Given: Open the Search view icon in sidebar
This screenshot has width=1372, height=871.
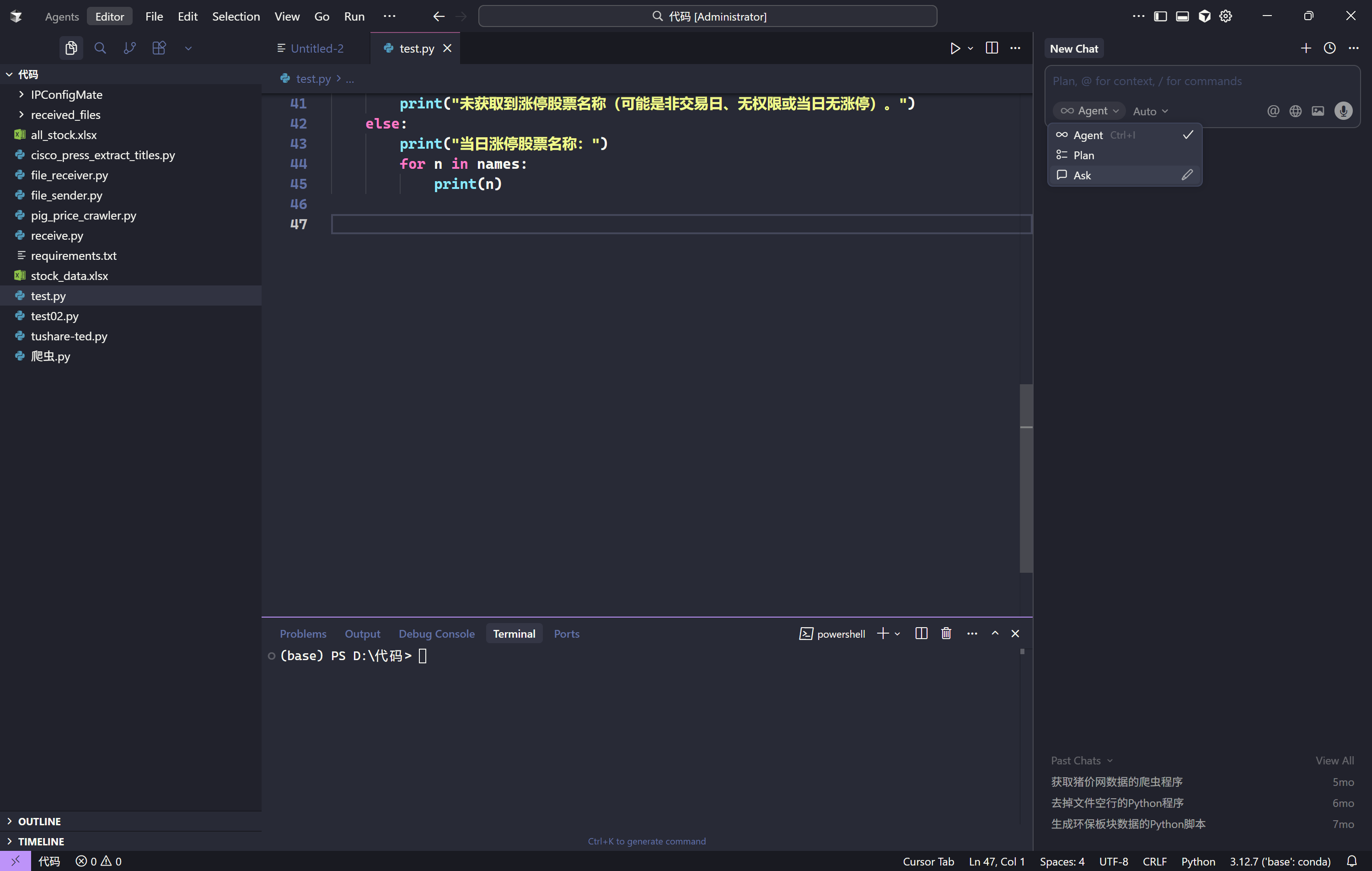Looking at the screenshot, I should (x=100, y=48).
